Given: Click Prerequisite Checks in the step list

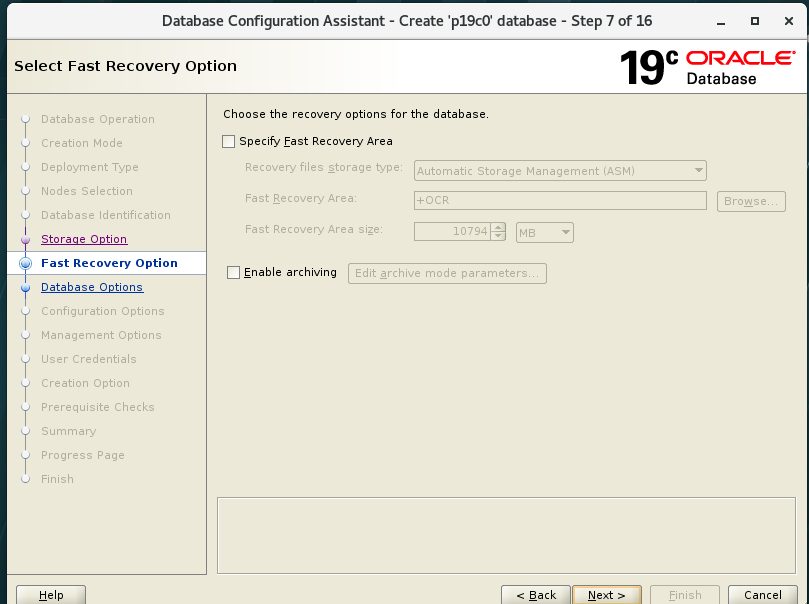Looking at the screenshot, I should [x=98, y=407].
